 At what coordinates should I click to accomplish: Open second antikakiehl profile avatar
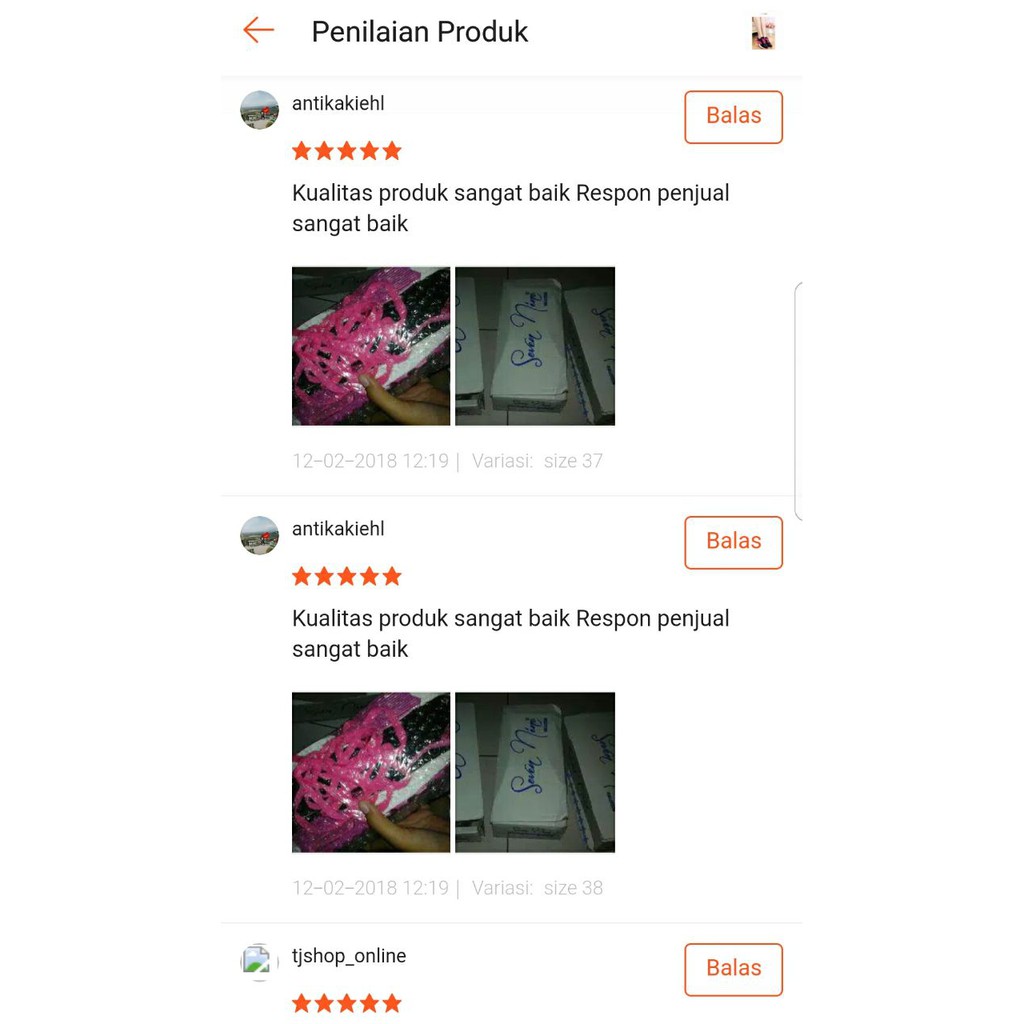coord(259,536)
